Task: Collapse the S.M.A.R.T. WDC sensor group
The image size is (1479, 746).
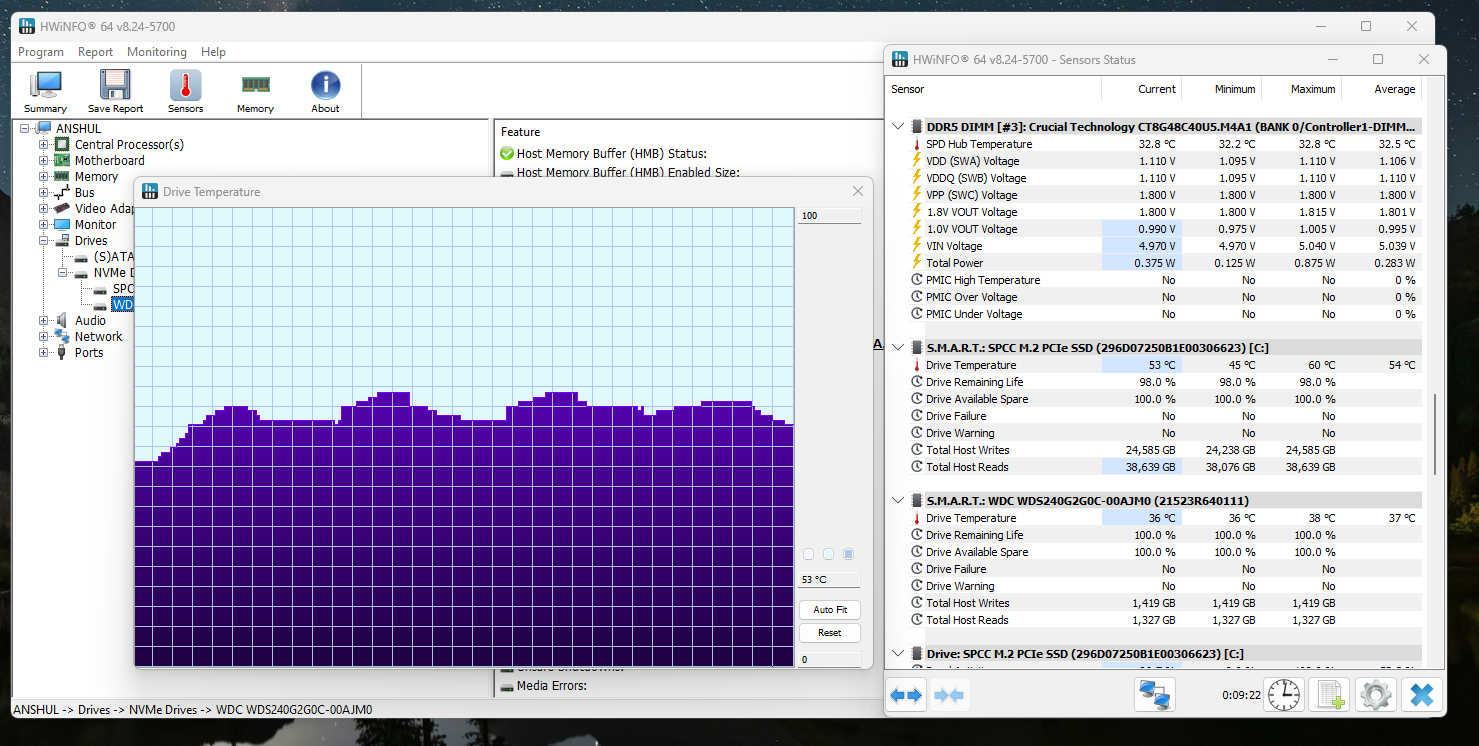Action: [897, 501]
